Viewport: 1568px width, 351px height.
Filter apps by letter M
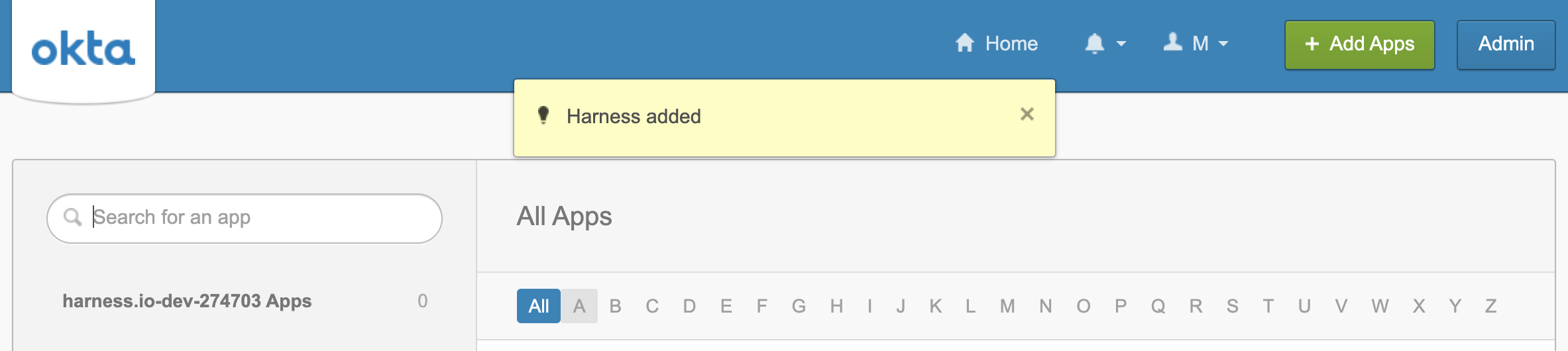coord(1007,306)
